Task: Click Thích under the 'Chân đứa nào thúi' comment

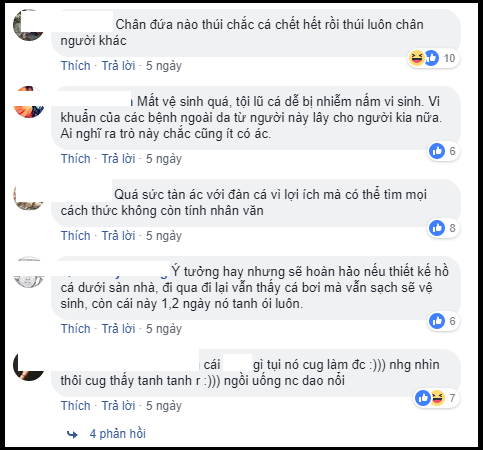Action: click(76, 66)
